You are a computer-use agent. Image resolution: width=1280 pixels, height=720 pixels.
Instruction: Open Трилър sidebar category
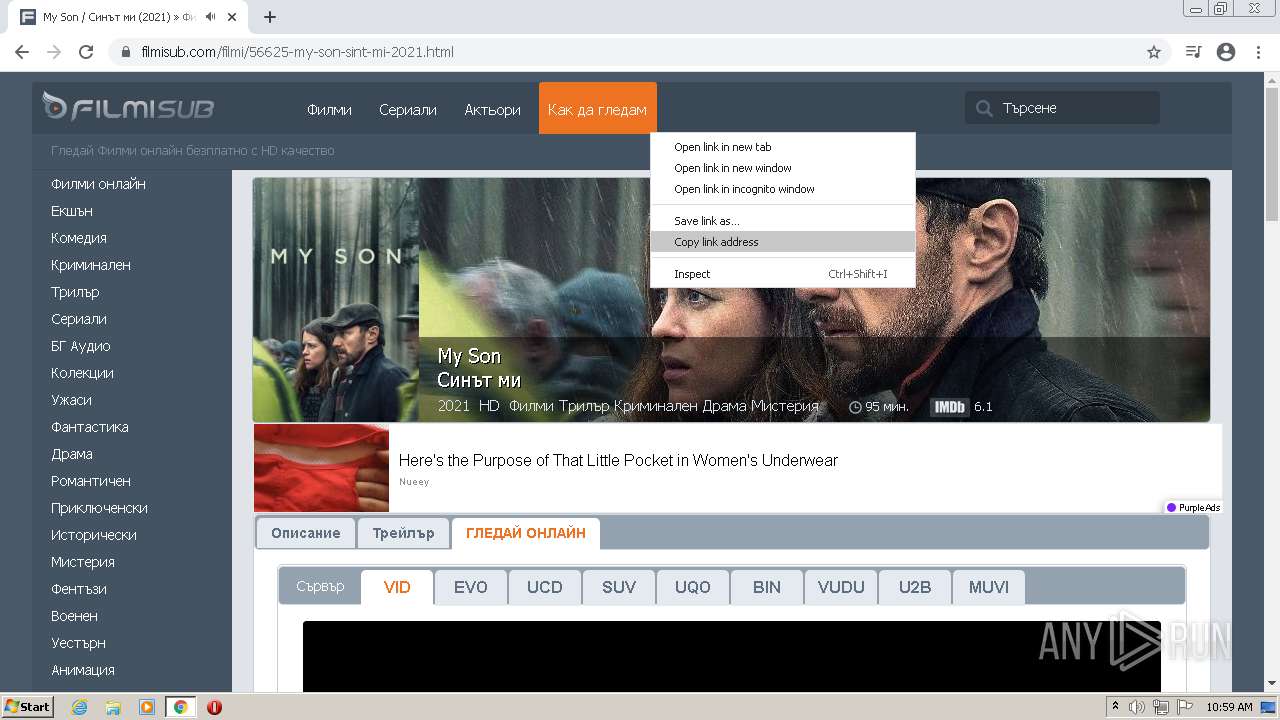click(x=75, y=292)
